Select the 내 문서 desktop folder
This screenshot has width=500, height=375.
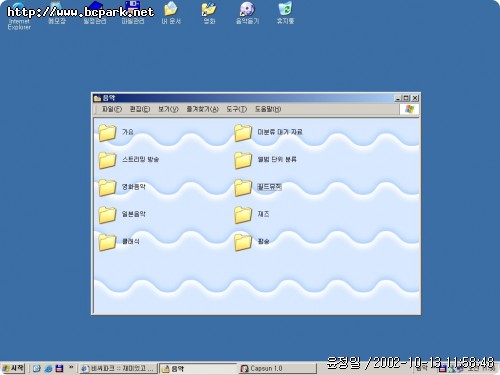coord(171,13)
